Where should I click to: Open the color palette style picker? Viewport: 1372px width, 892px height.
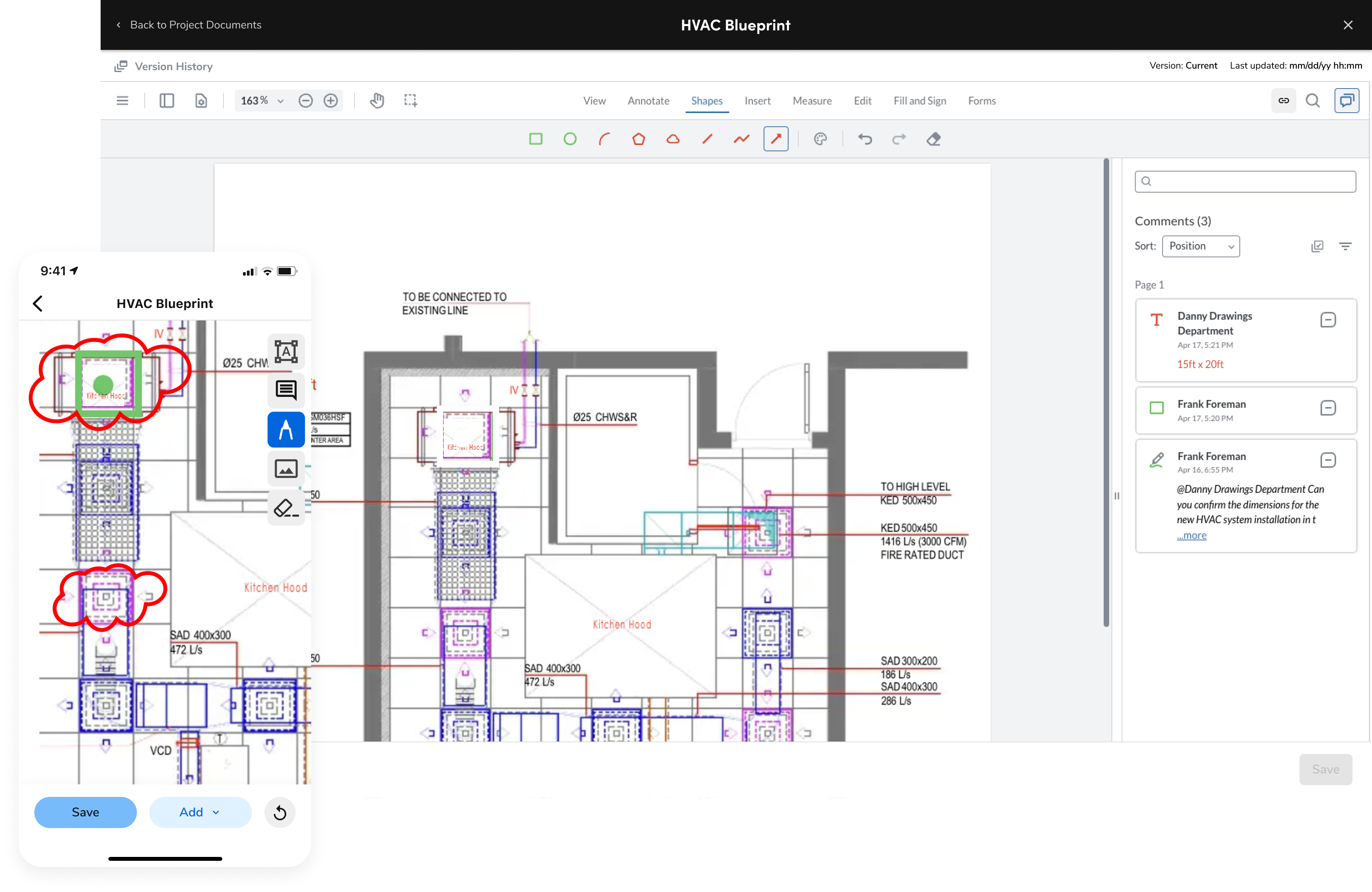(x=820, y=139)
